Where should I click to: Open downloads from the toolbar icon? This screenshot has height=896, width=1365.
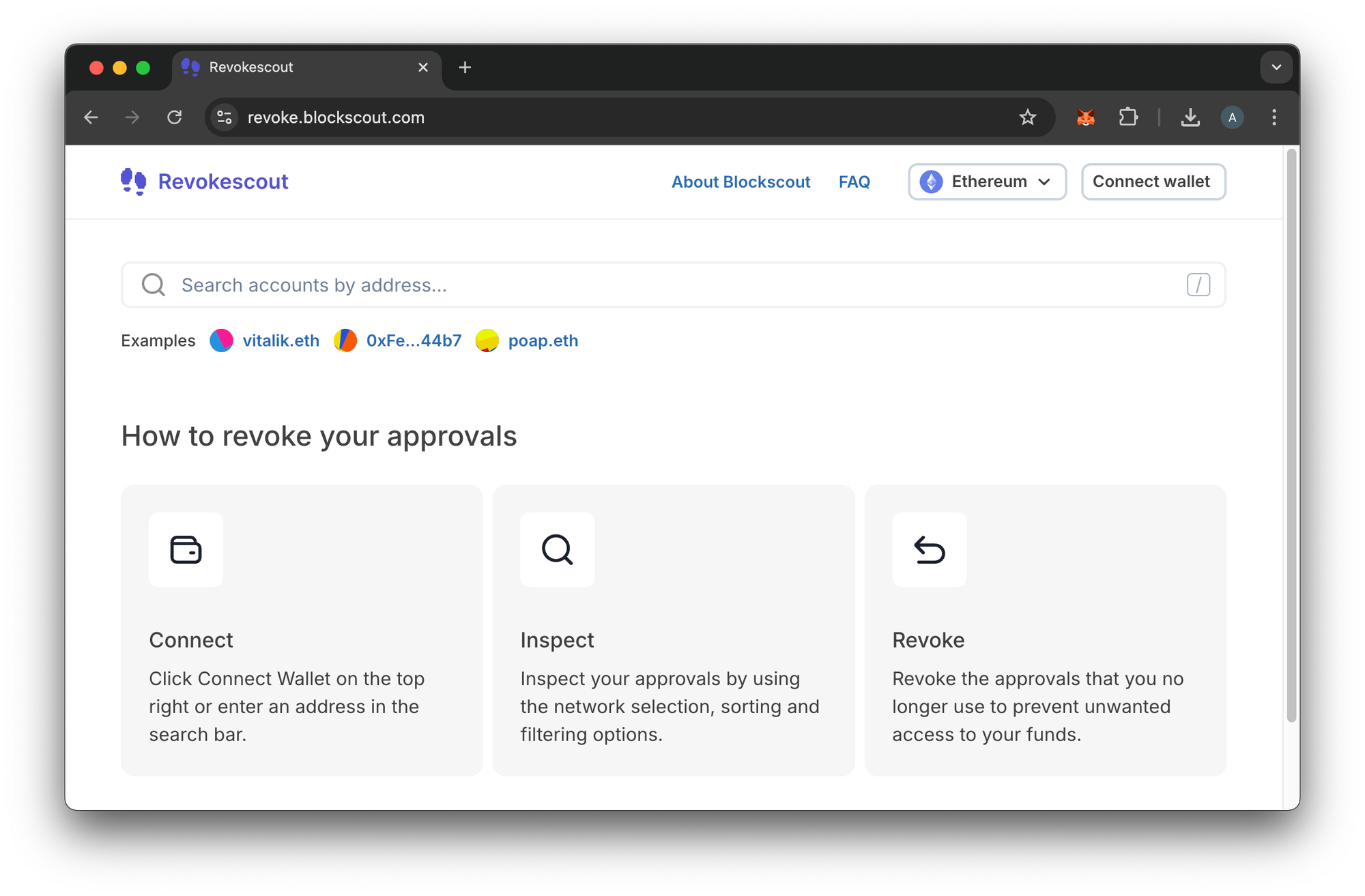1190,117
